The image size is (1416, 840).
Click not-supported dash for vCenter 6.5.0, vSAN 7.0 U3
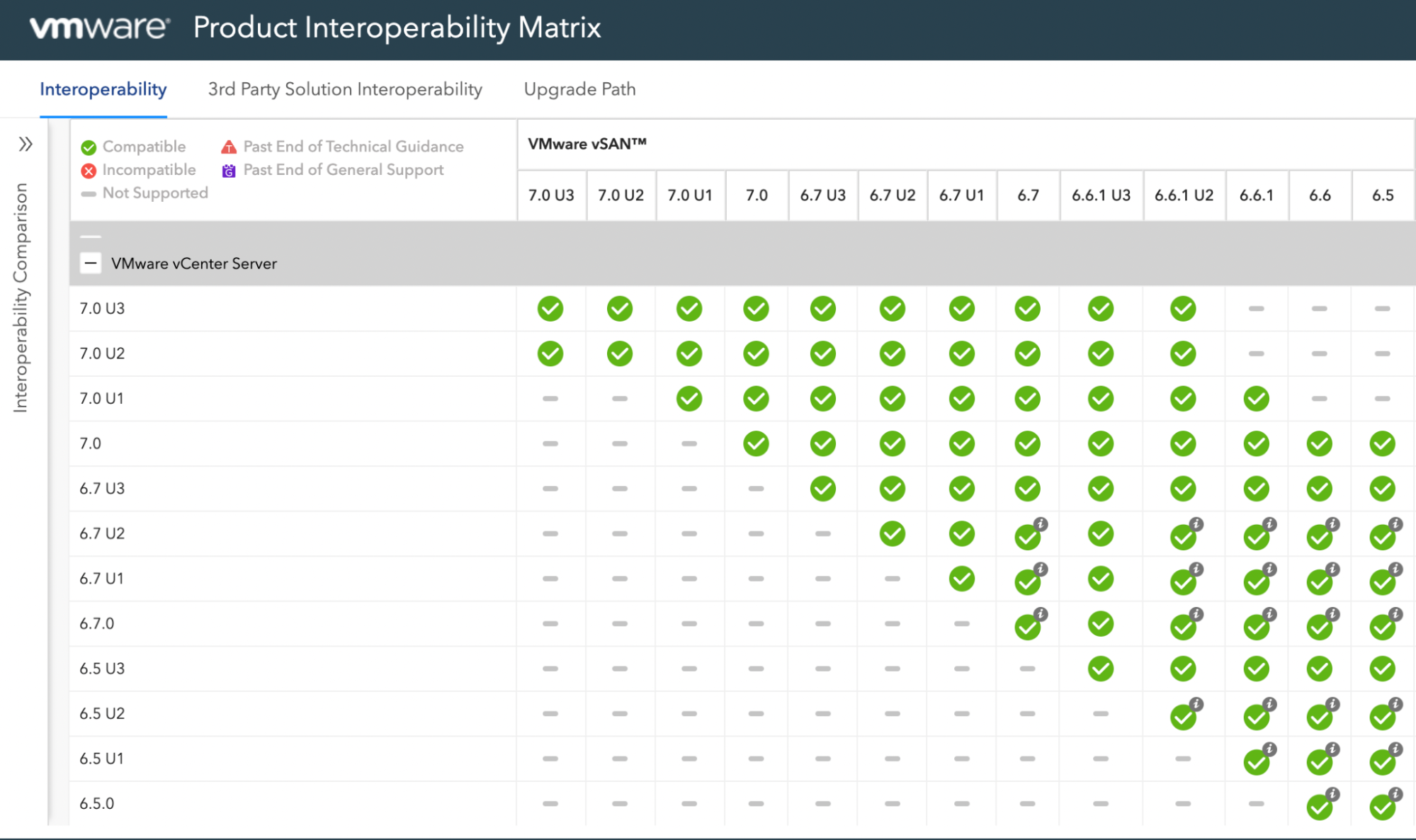tap(550, 803)
